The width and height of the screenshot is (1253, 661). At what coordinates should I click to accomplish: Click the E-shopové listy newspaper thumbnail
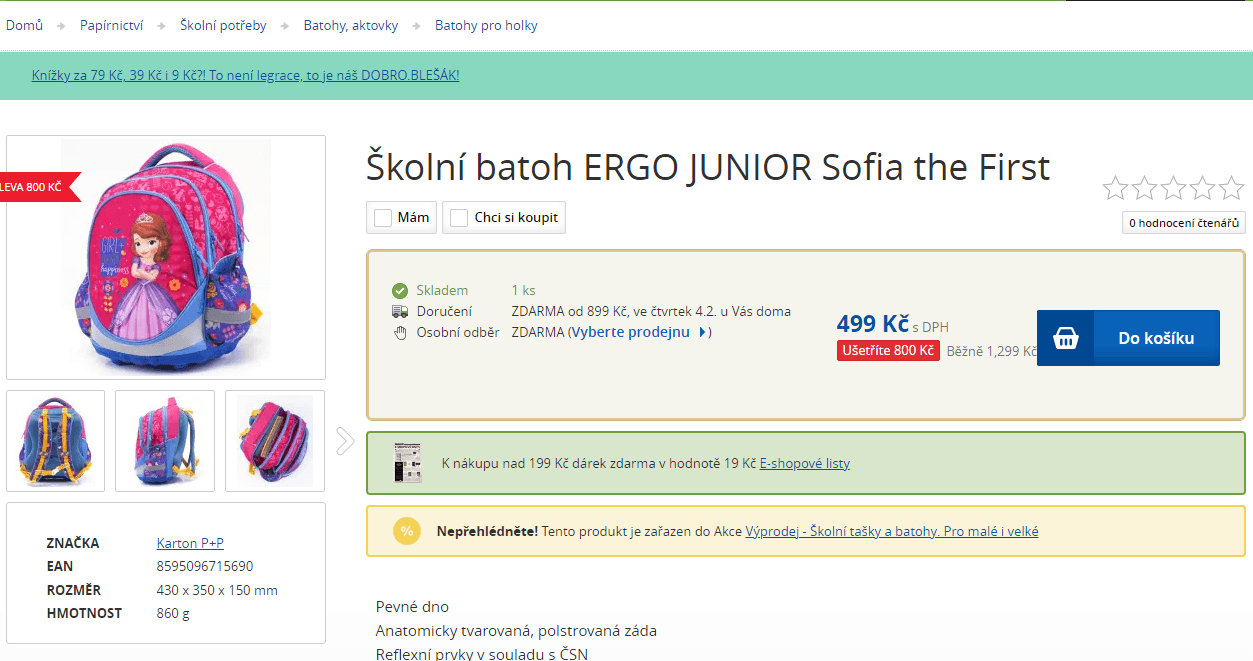pos(407,463)
